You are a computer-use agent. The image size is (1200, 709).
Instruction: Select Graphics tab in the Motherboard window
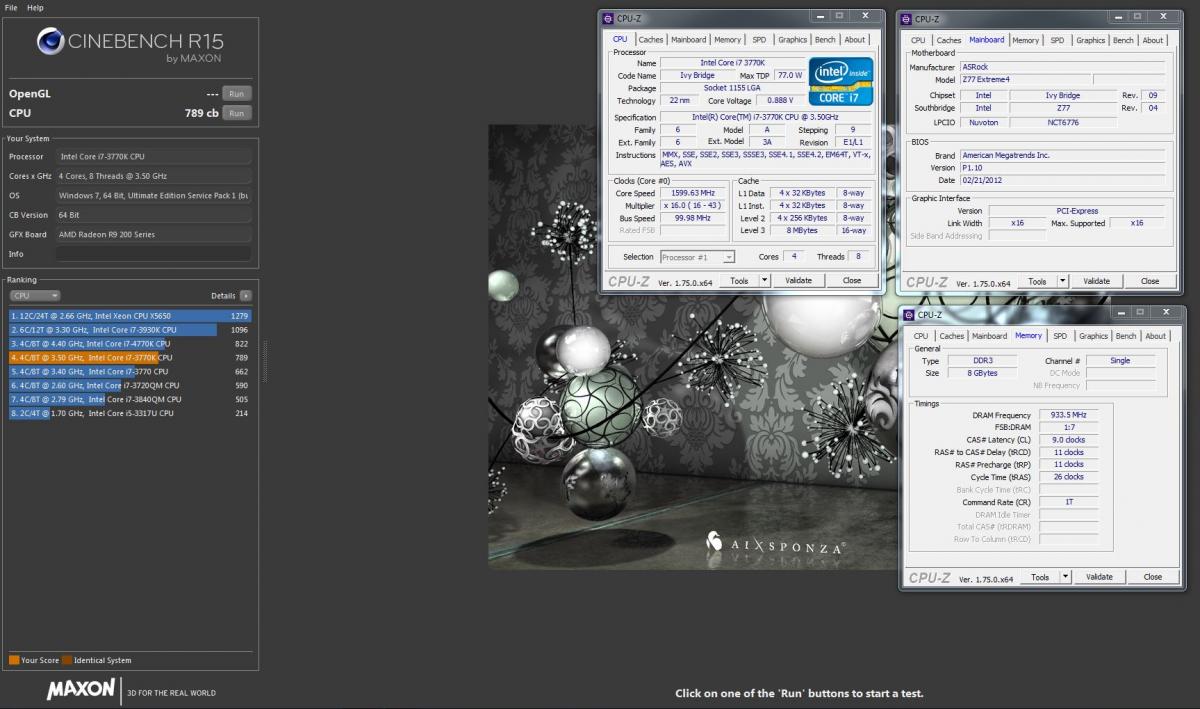(x=1091, y=40)
